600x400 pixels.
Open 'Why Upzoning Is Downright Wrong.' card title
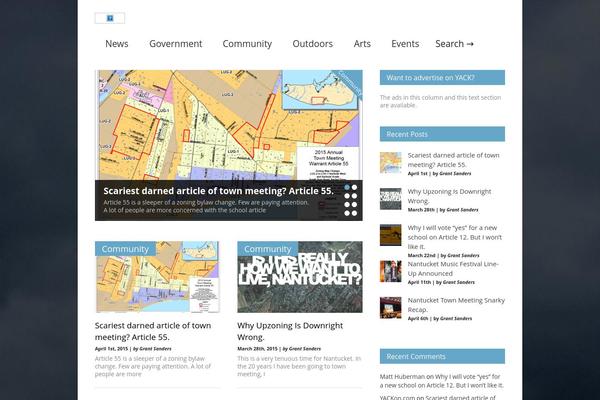[290, 331]
